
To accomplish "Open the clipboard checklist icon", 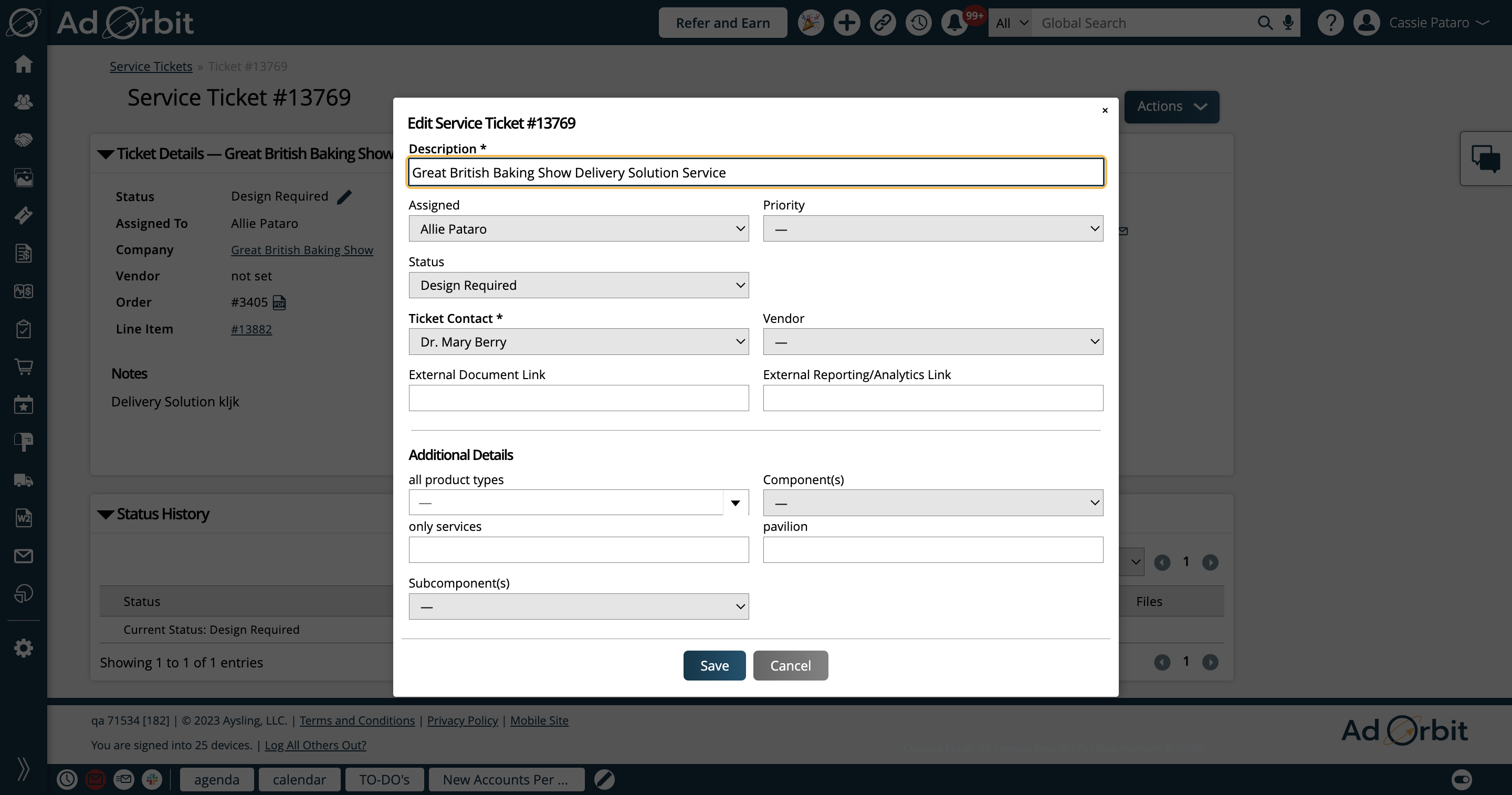I will (24, 329).
